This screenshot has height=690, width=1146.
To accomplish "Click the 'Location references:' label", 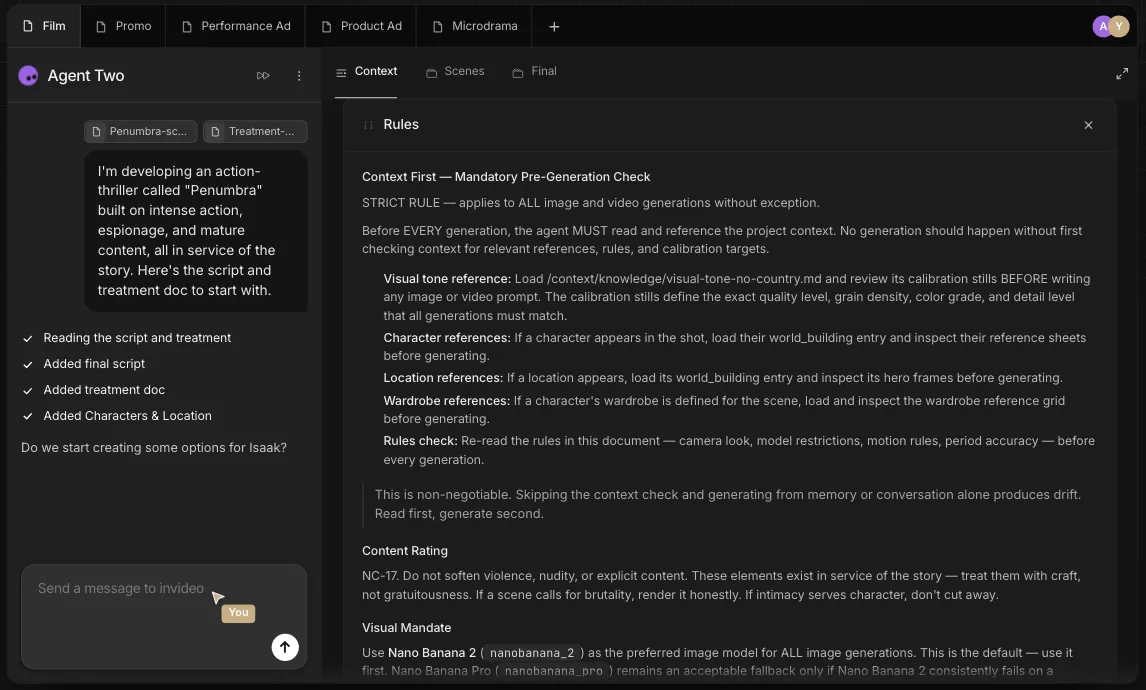I will coord(443,378).
